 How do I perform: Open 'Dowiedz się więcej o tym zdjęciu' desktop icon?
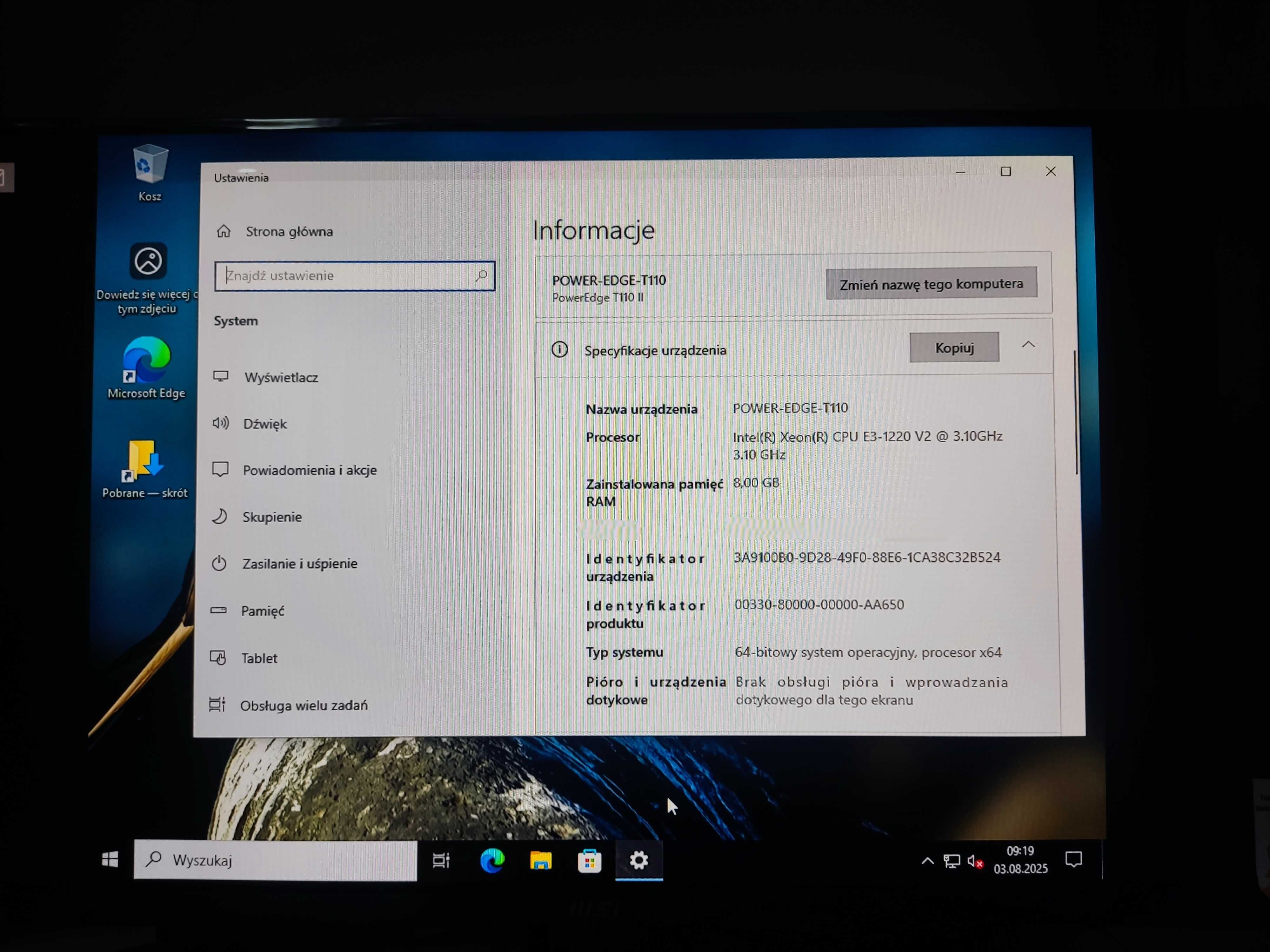[x=147, y=278]
